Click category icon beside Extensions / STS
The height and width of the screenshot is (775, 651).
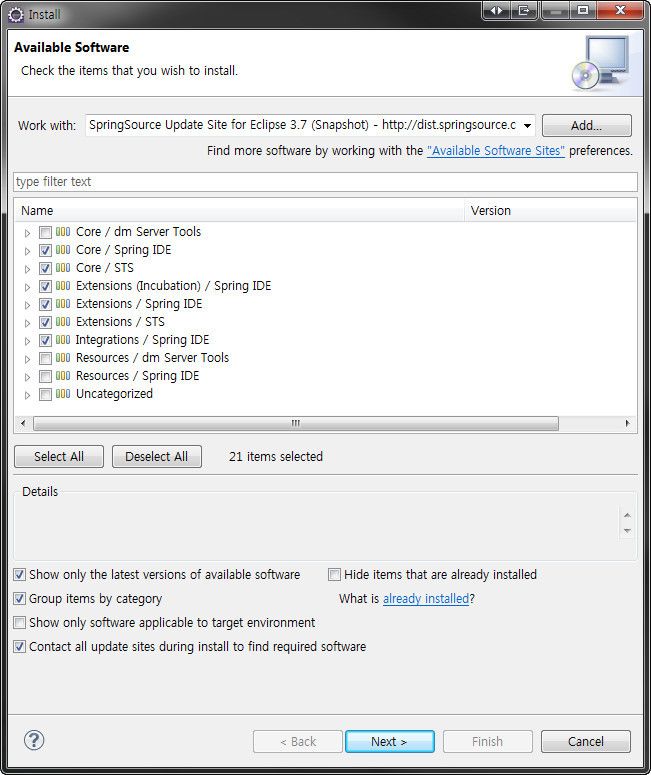click(x=63, y=322)
